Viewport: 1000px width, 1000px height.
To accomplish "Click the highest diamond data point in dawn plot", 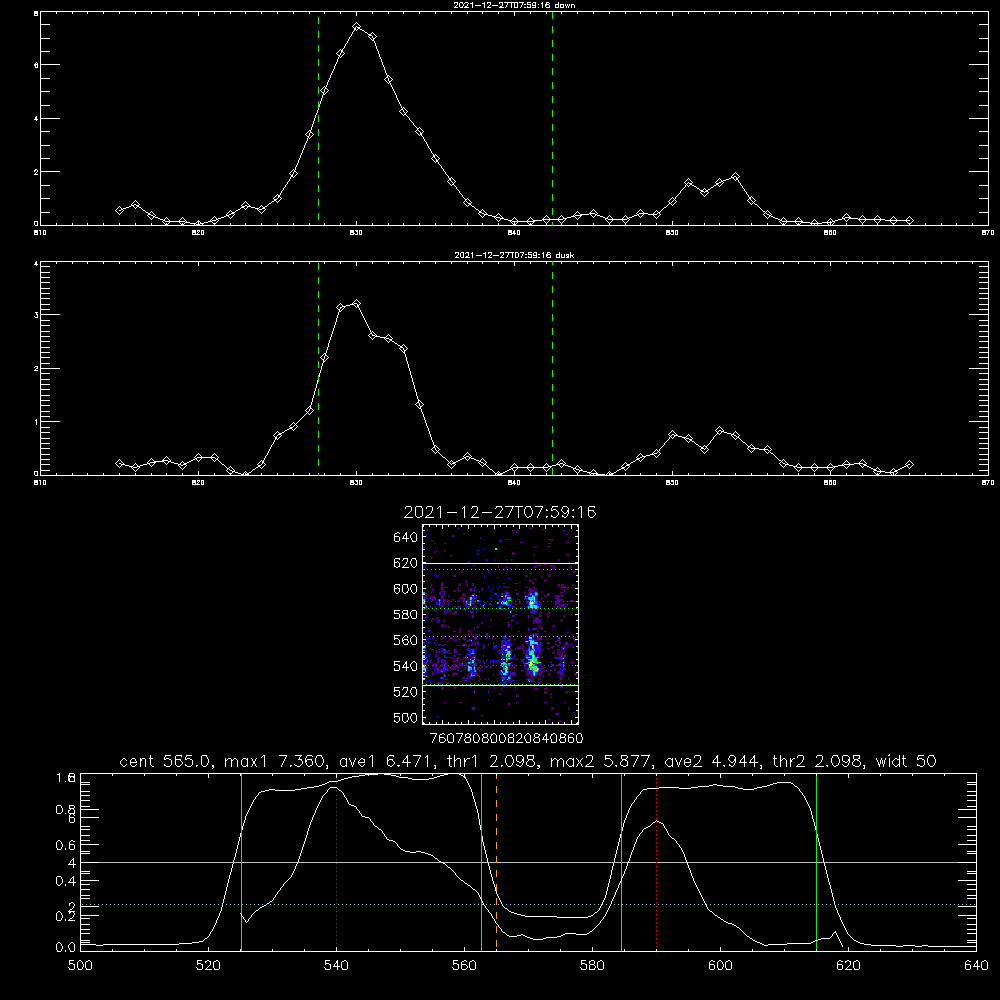I will click(357, 27).
